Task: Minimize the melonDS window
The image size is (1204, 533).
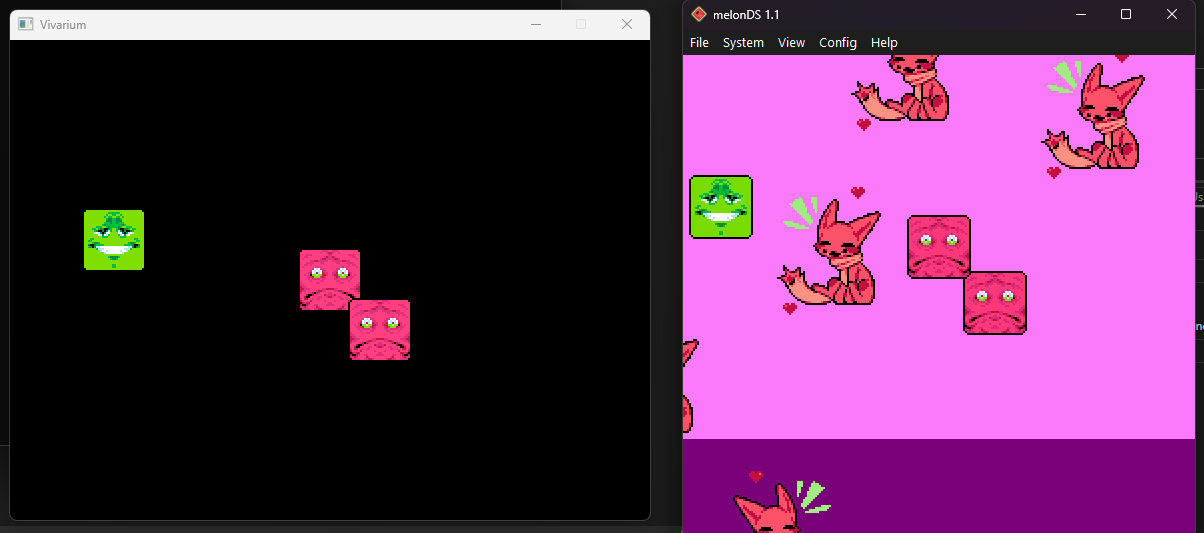Action: pyautogui.click(x=1080, y=14)
